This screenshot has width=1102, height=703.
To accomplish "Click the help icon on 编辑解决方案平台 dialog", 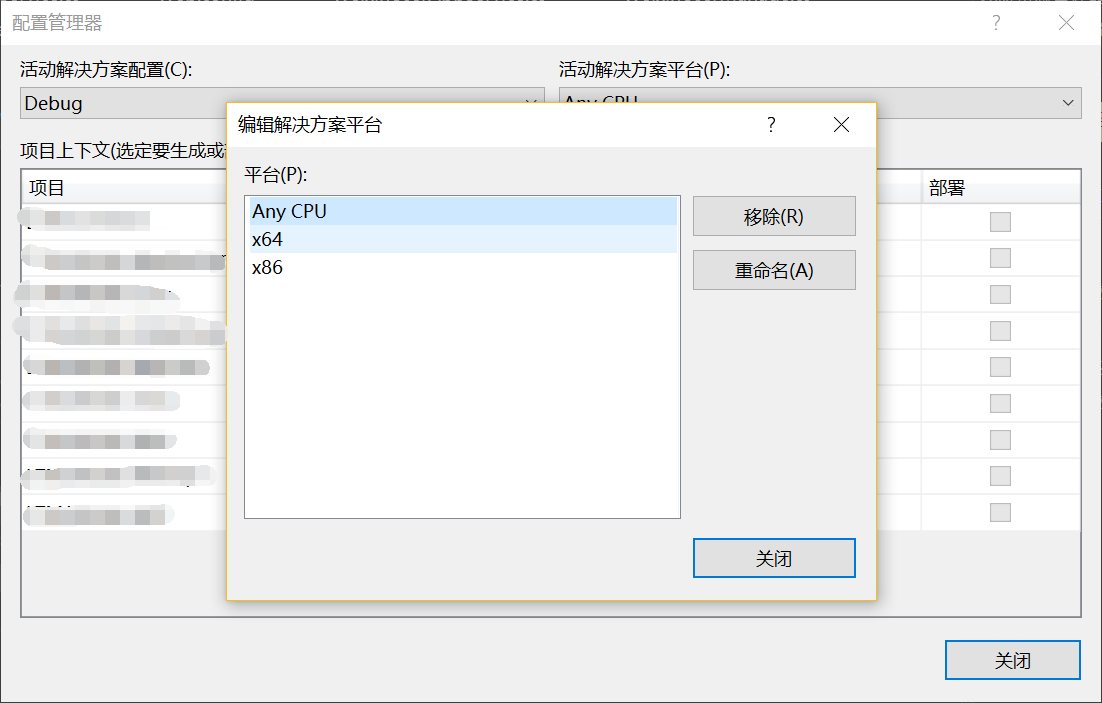I will [771, 125].
